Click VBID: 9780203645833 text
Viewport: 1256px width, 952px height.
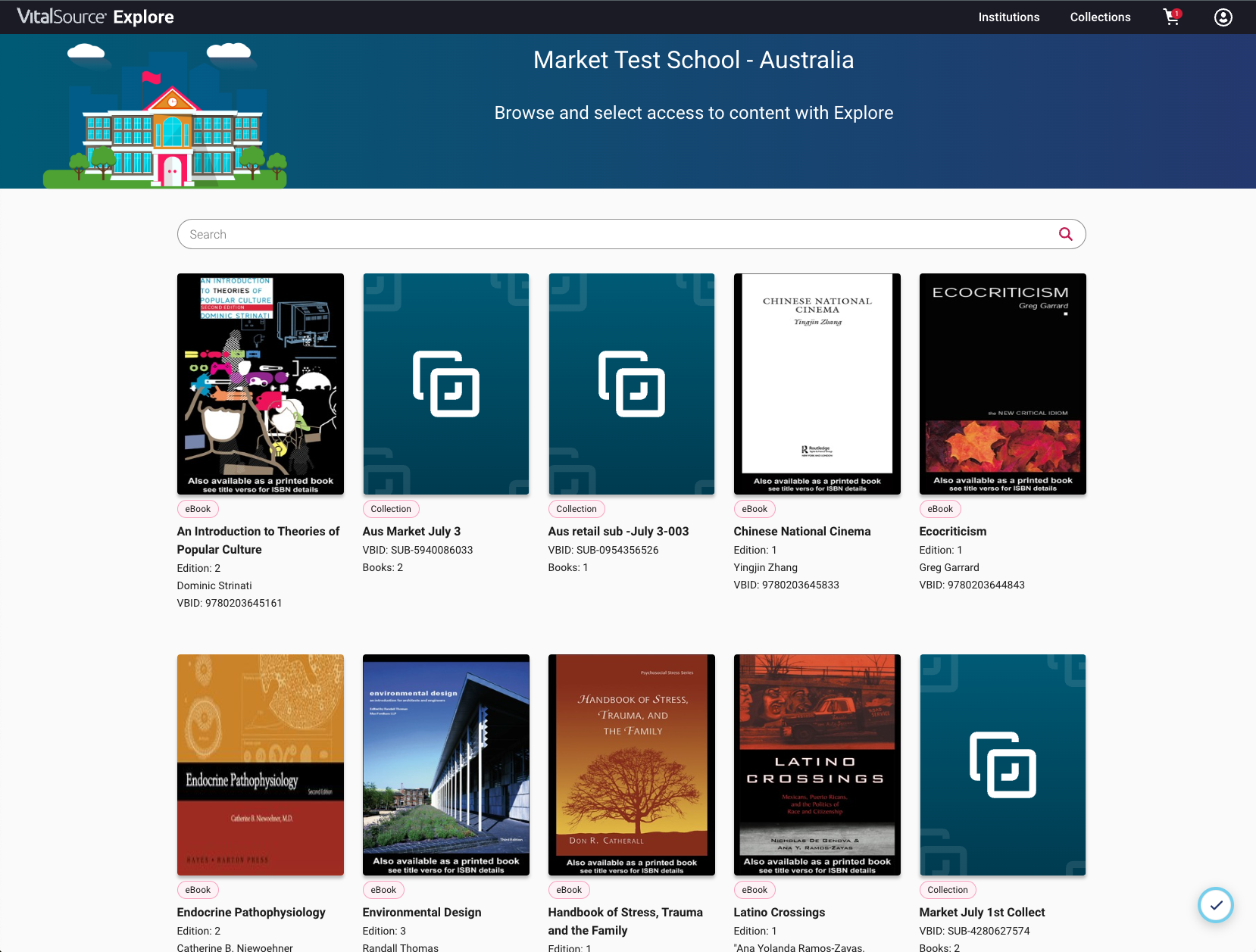click(786, 585)
